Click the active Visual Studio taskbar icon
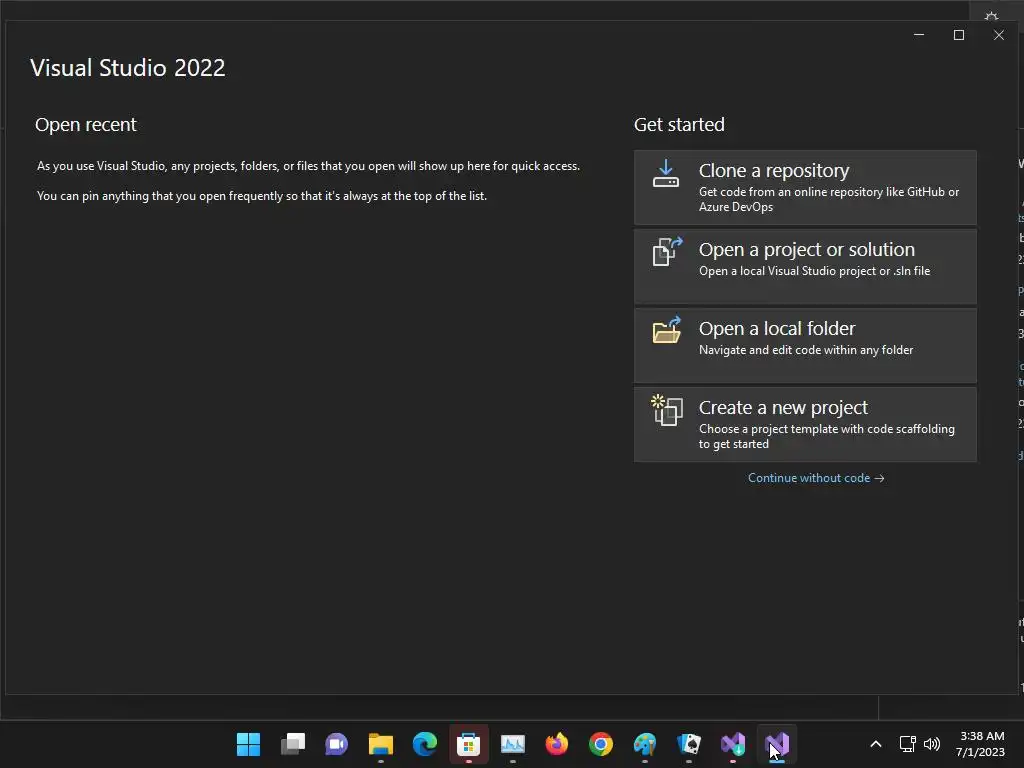Viewport: 1024px width, 768px height. [776, 744]
